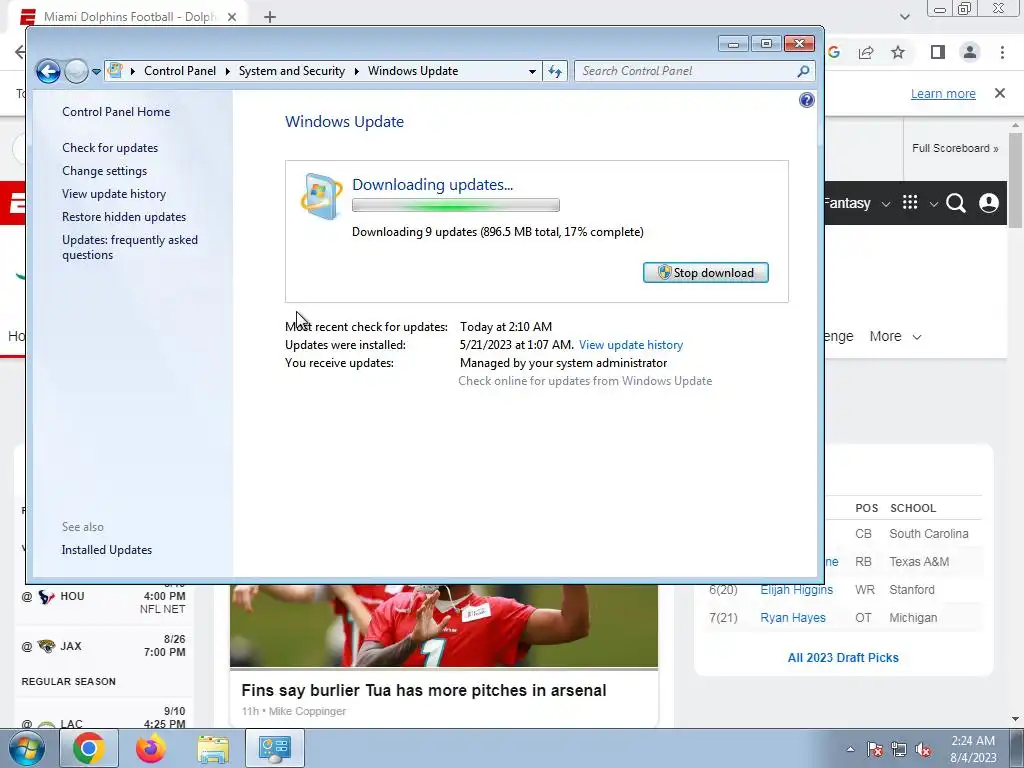Open the ESPN apps grid icon

[910, 202]
